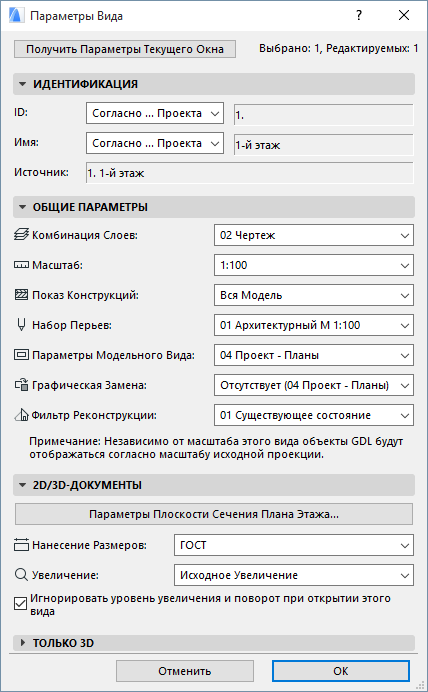Screen dimensions: 428x692
Task: Collapse the ОБЩИЕ ПАРАМЕТРЫ section
Action: coord(23,207)
